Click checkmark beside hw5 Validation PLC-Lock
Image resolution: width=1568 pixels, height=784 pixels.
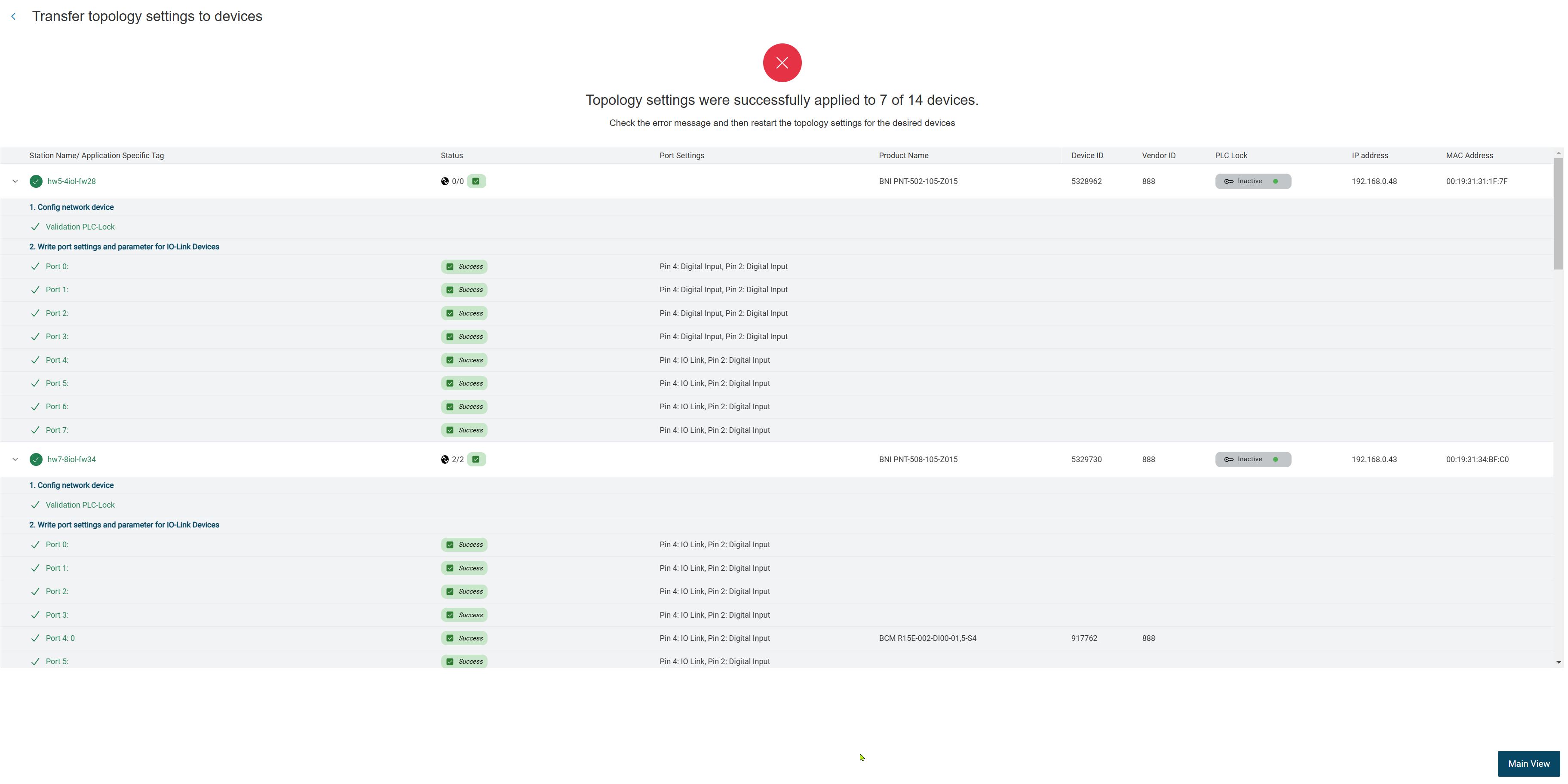tap(35, 227)
